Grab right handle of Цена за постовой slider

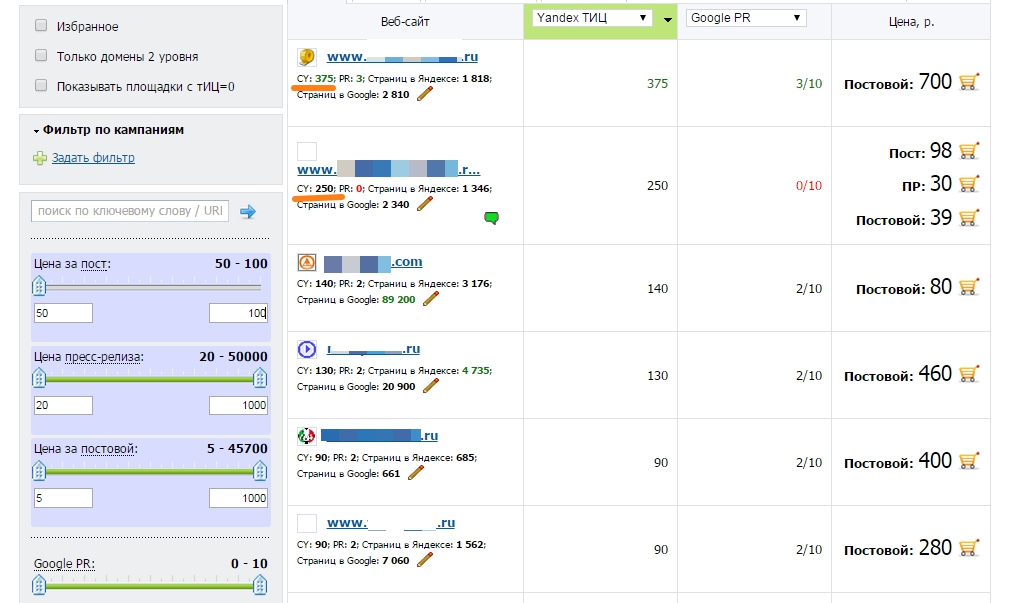[x=260, y=471]
